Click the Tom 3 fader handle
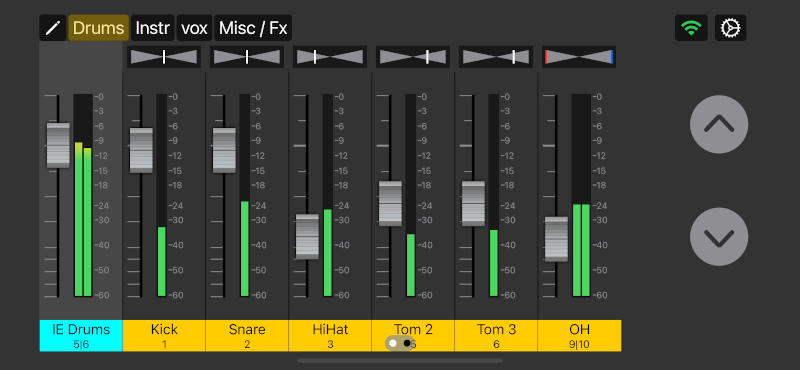This screenshot has height=370, width=800. [x=473, y=203]
